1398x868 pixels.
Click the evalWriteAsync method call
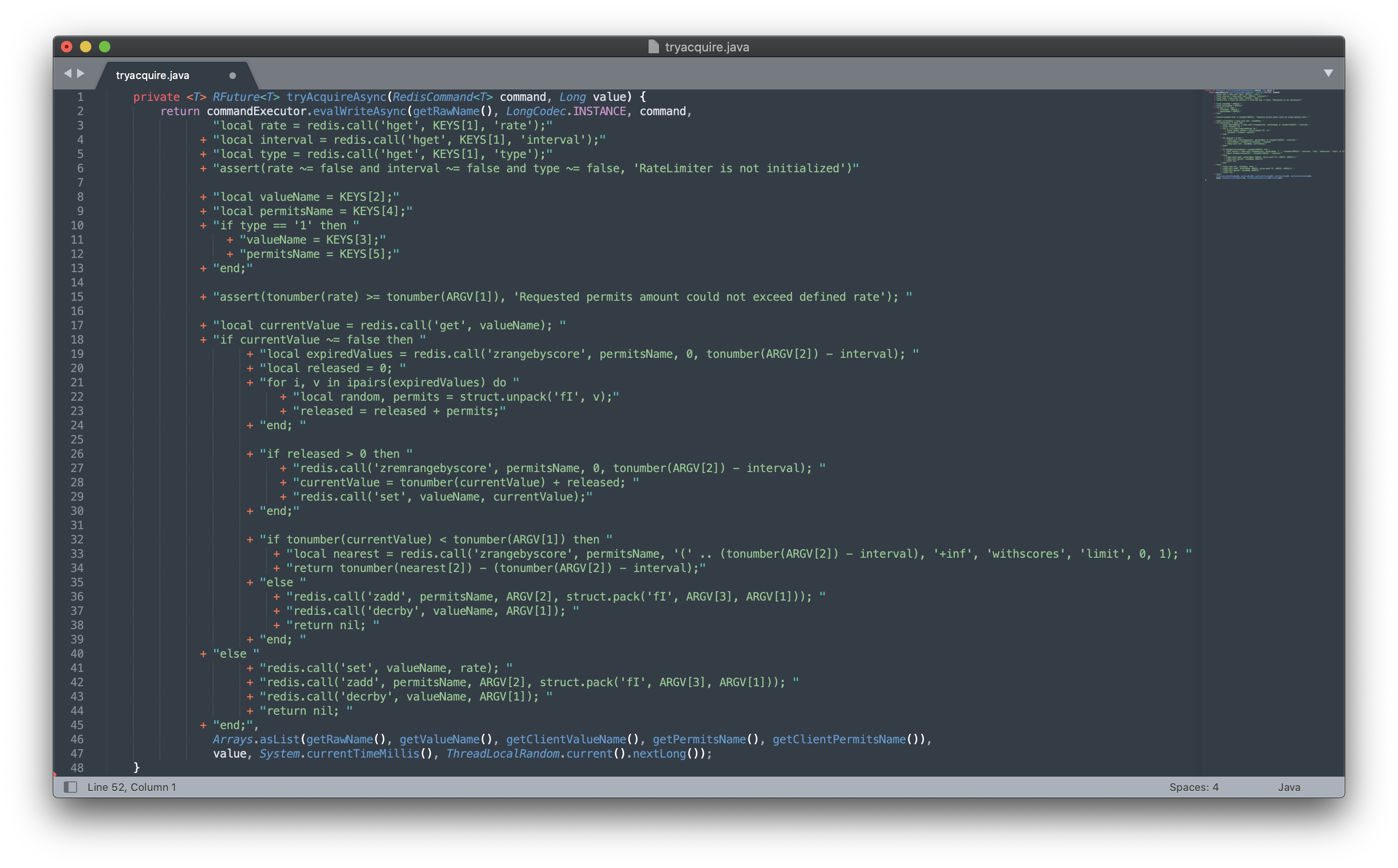(x=359, y=111)
